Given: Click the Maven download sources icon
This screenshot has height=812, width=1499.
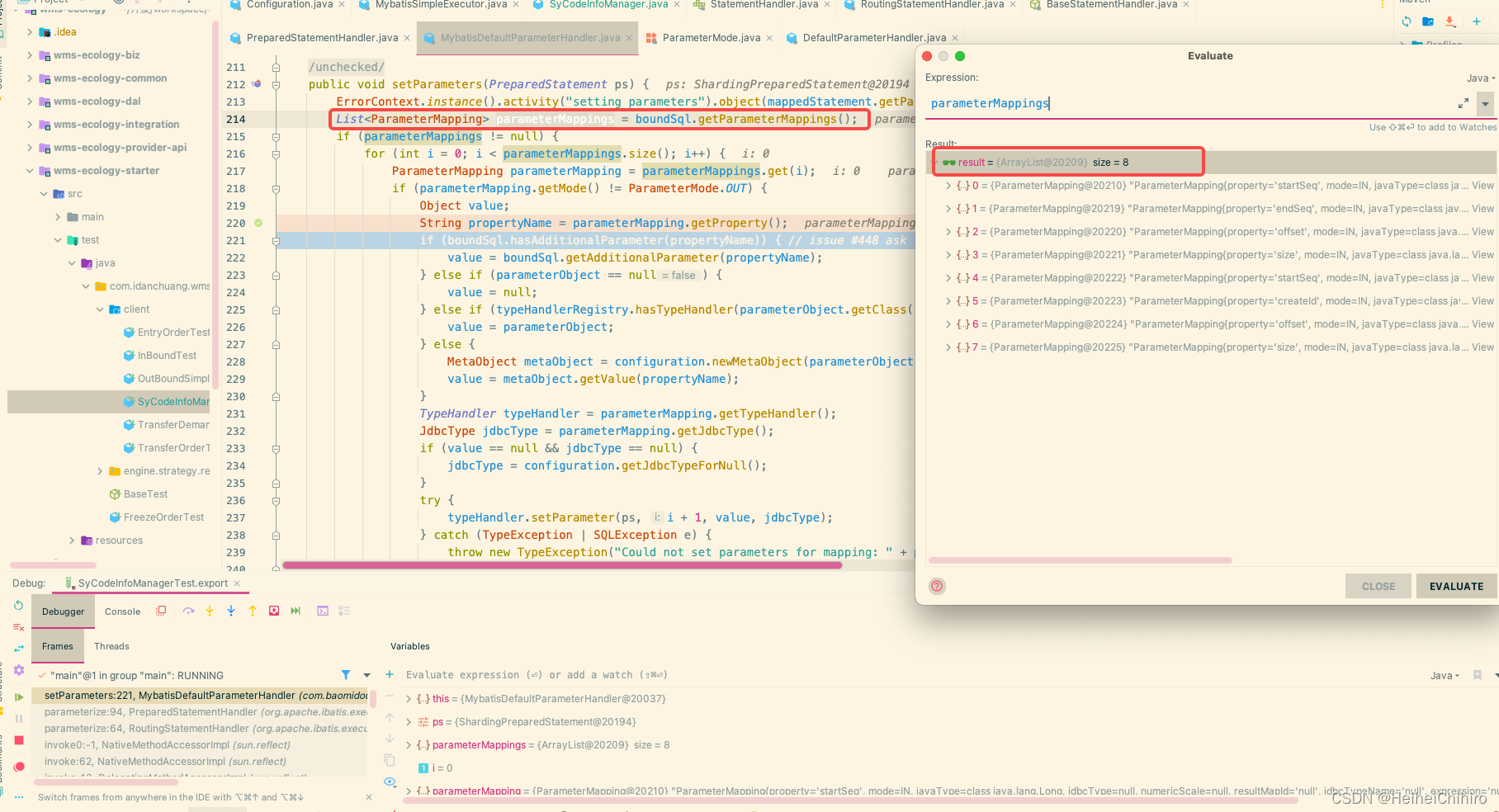Looking at the screenshot, I should click(1450, 21).
